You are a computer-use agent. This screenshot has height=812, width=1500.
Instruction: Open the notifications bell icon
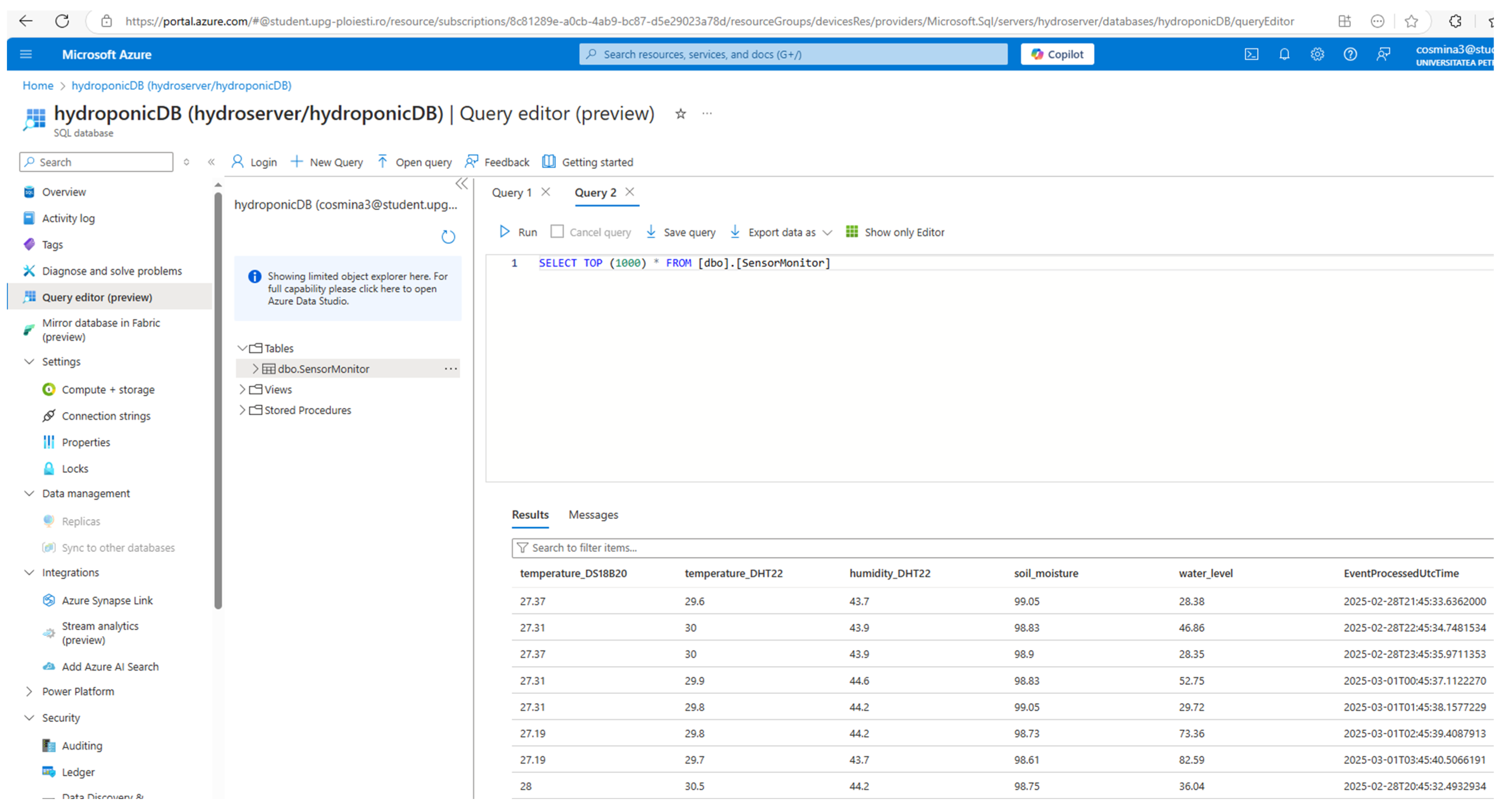(x=1284, y=54)
